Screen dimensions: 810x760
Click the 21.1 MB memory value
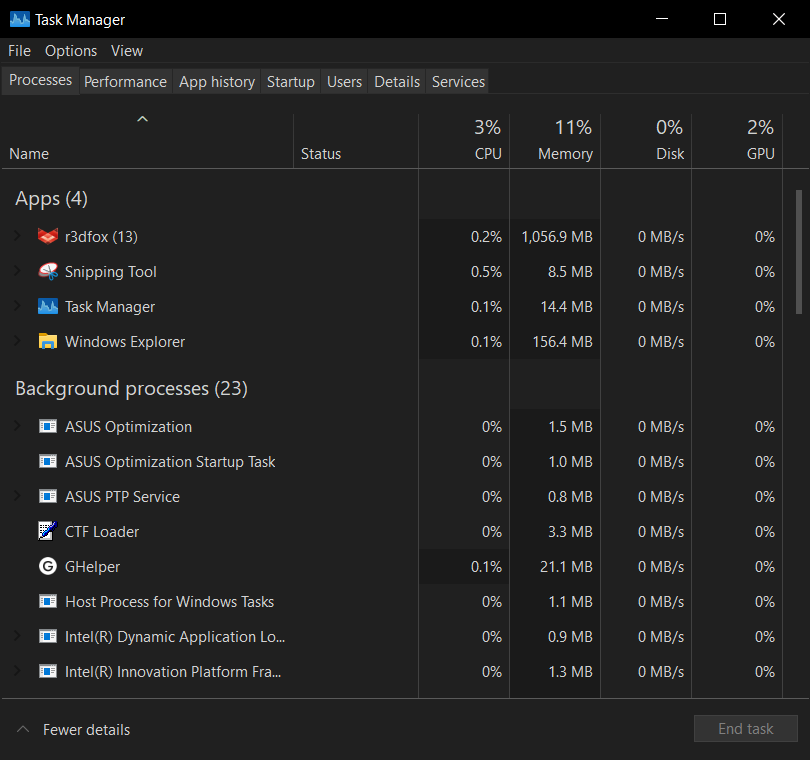click(x=566, y=567)
